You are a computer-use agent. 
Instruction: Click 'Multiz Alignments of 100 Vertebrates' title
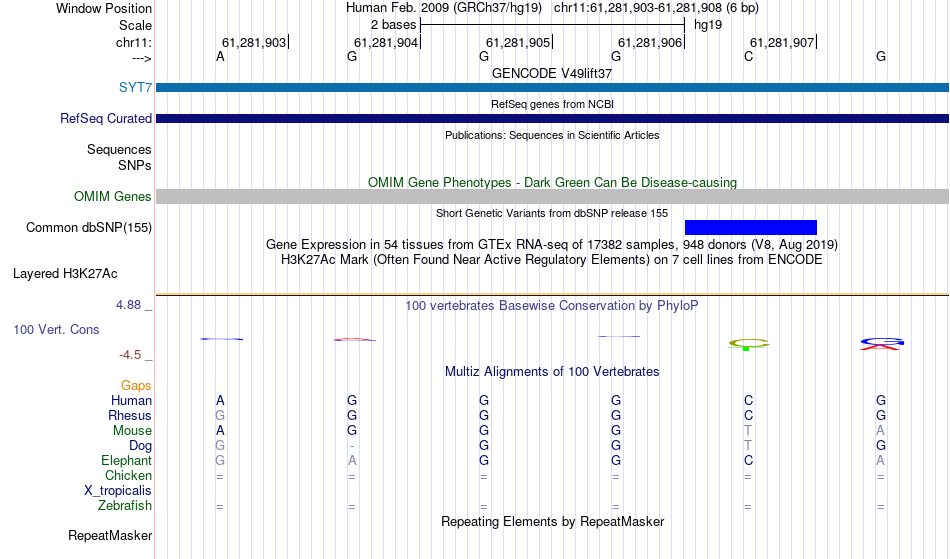tap(552, 371)
